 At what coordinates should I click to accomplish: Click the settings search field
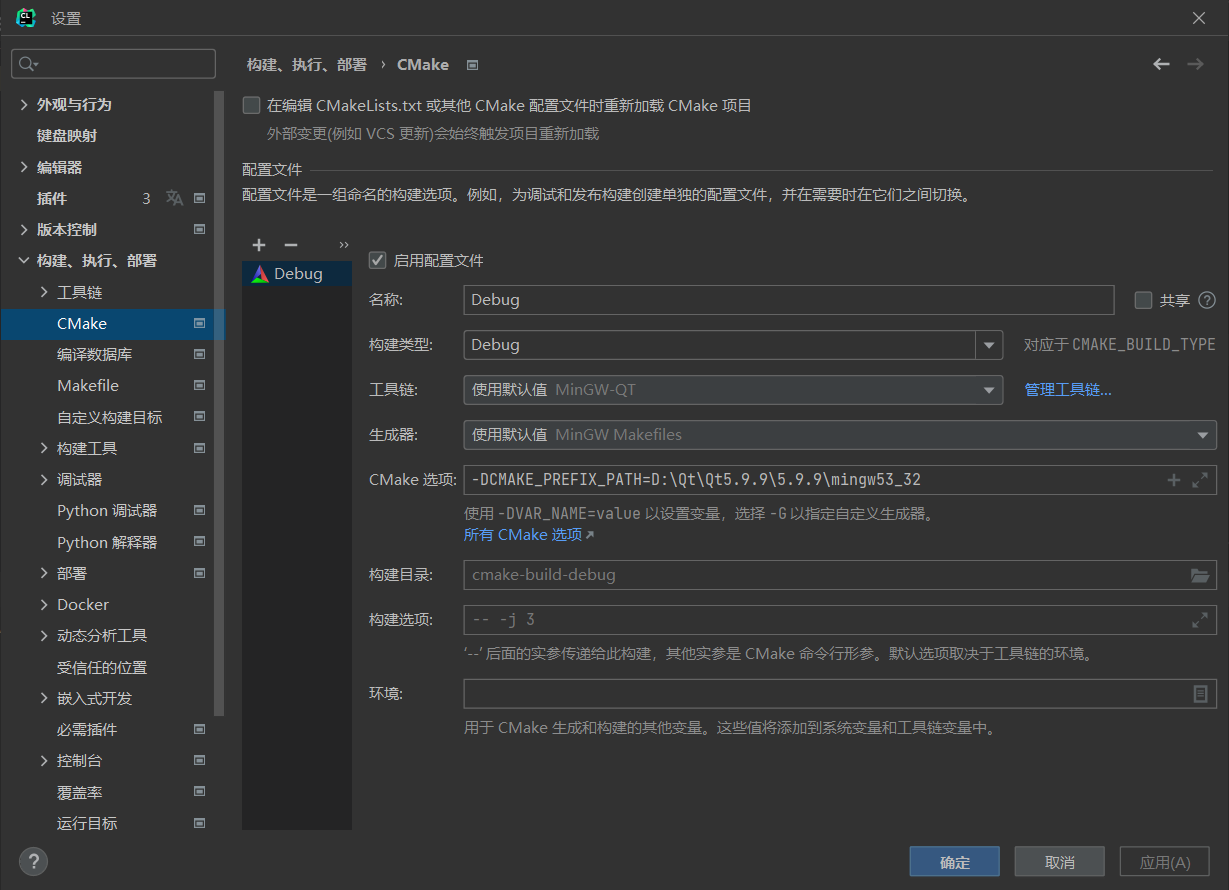(x=113, y=64)
